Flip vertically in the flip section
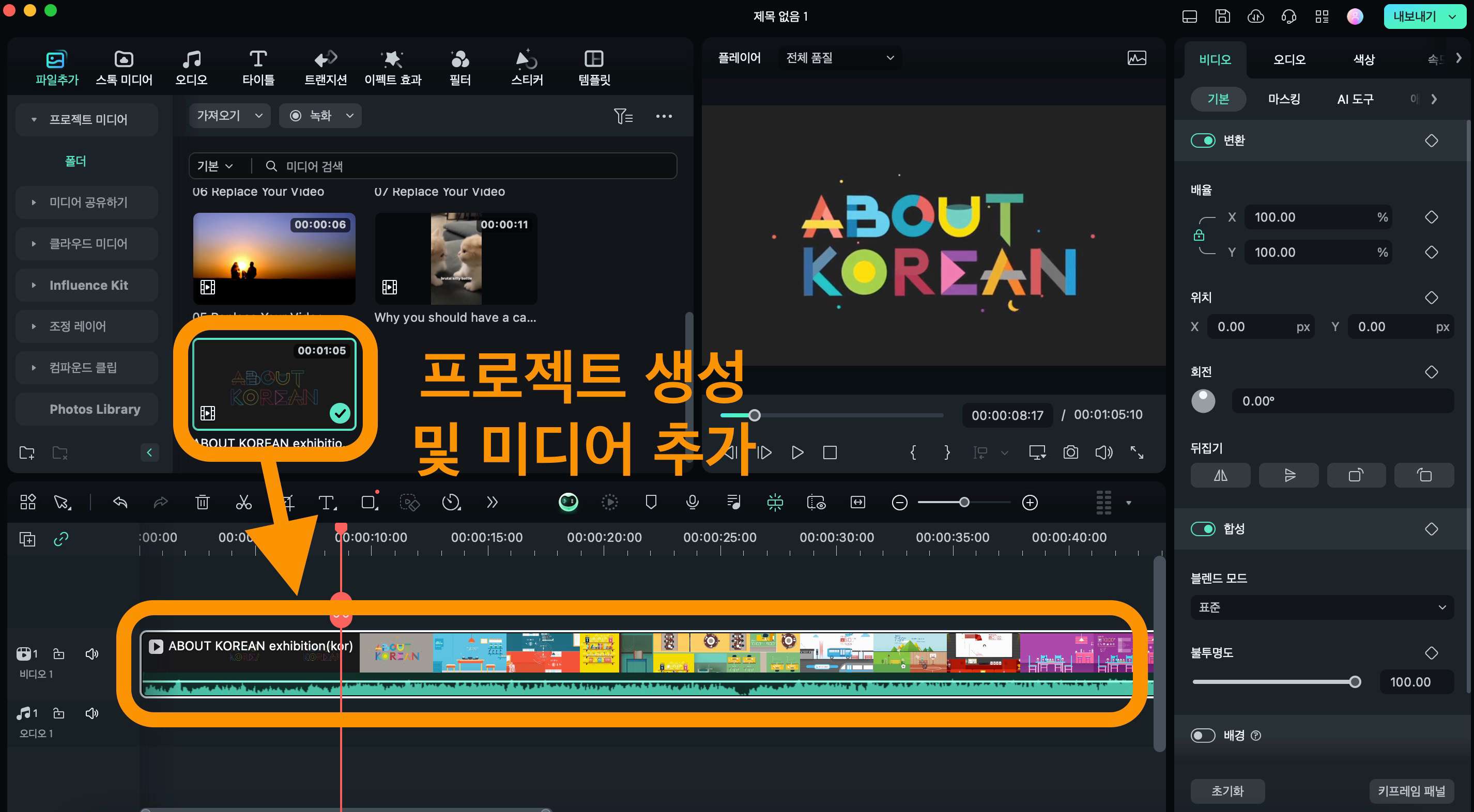 click(1288, 475)
